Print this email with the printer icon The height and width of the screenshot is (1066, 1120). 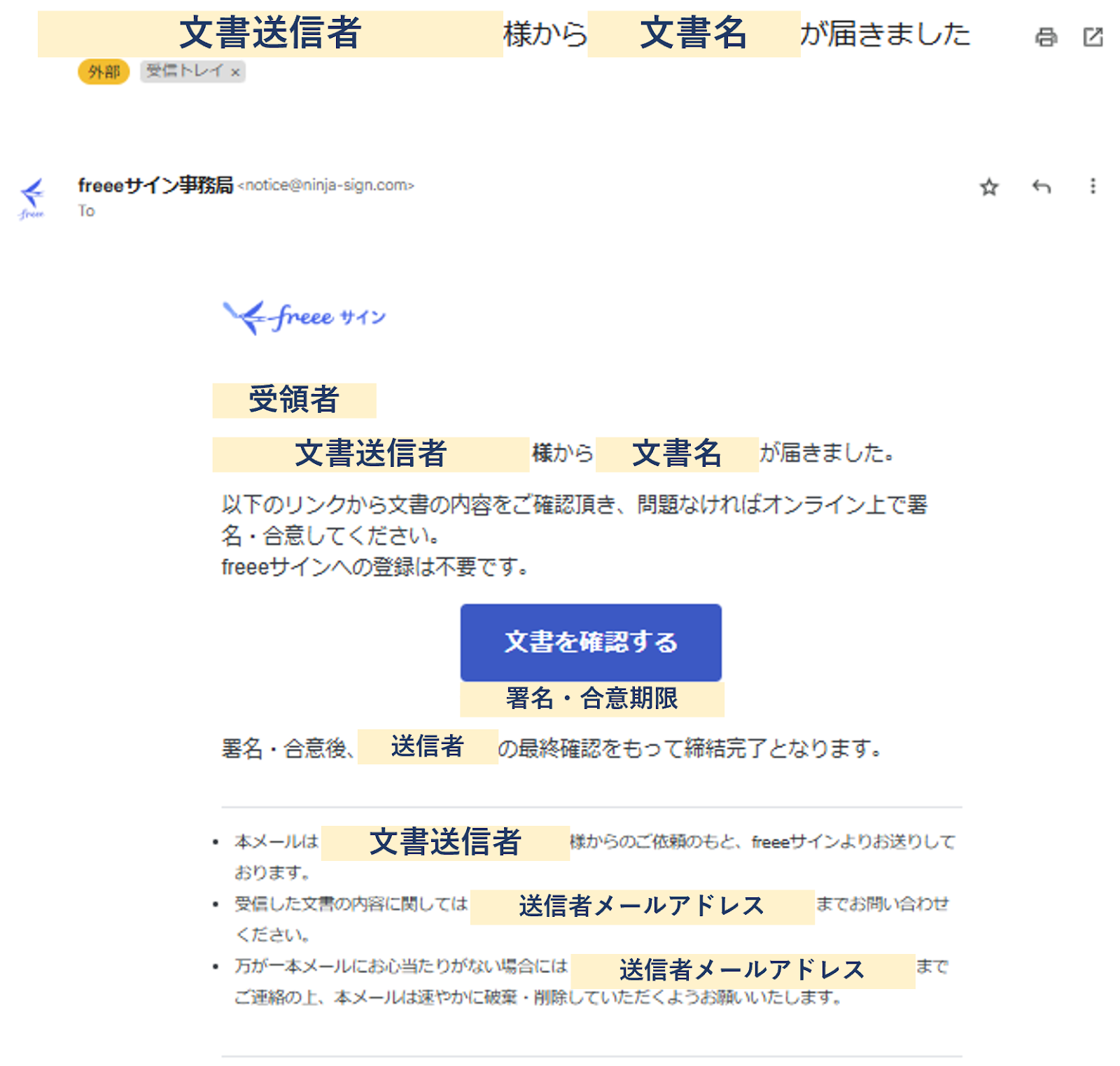coord(1046,36)
